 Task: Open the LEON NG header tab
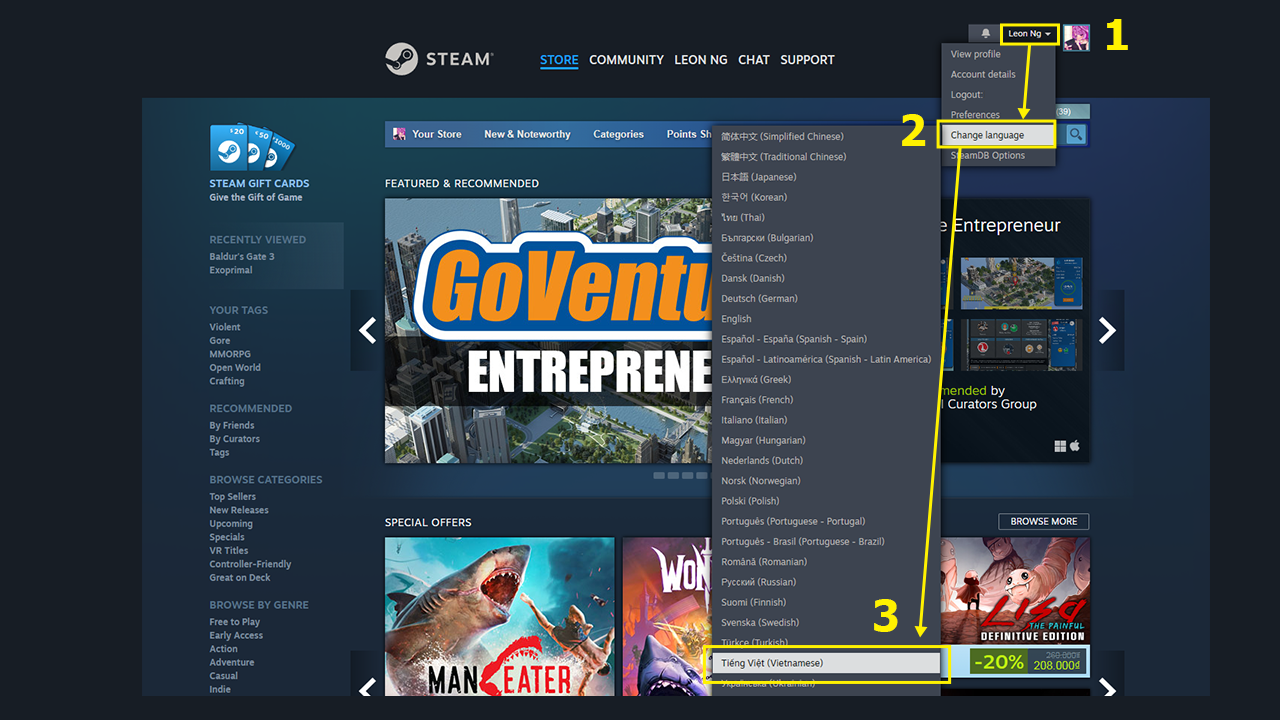pyautogui.click(x=701, y=60)
